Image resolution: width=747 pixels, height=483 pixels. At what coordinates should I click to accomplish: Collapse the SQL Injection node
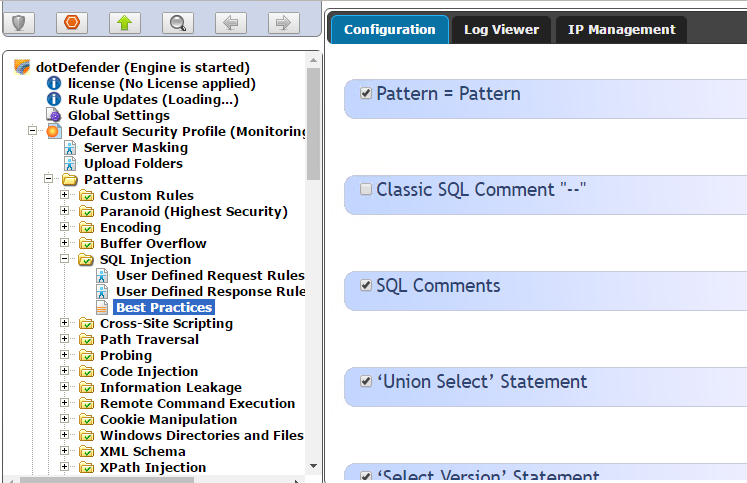point(64,259)
